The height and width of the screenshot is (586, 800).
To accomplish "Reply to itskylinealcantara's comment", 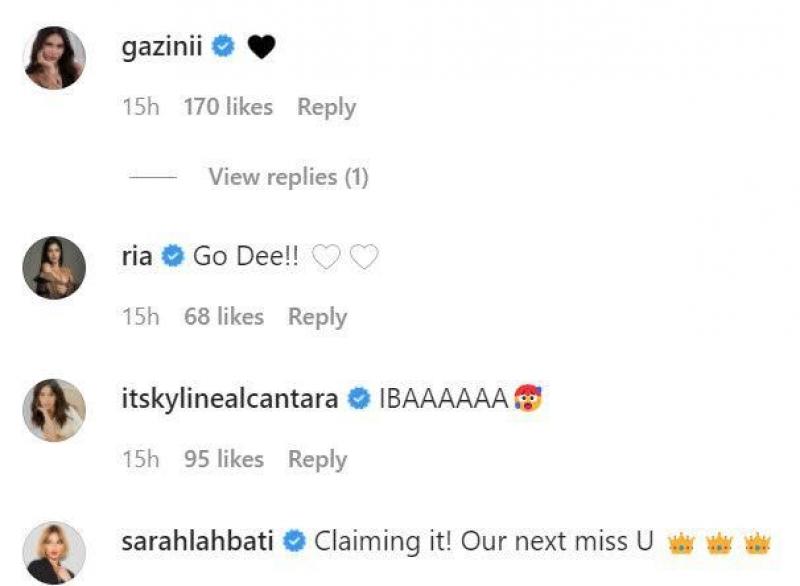I will [x=319, y=459].
